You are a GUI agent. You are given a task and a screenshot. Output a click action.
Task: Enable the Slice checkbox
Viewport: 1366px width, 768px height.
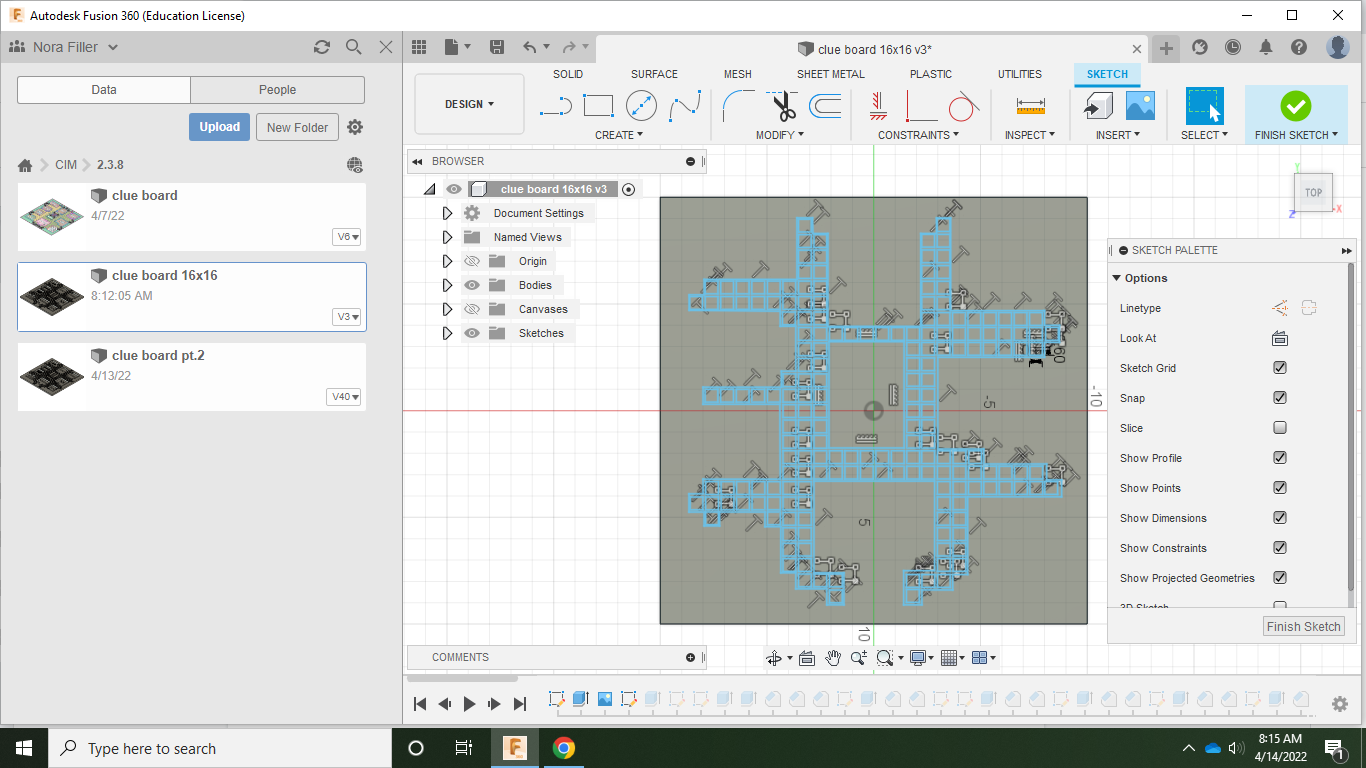click(1280, 428)
